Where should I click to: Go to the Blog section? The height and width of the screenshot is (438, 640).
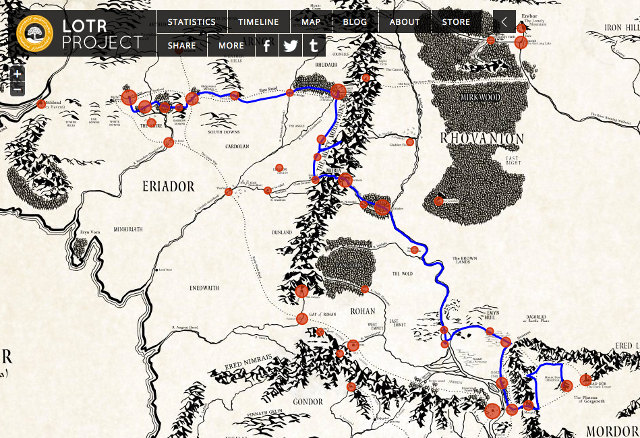point(355,22)
